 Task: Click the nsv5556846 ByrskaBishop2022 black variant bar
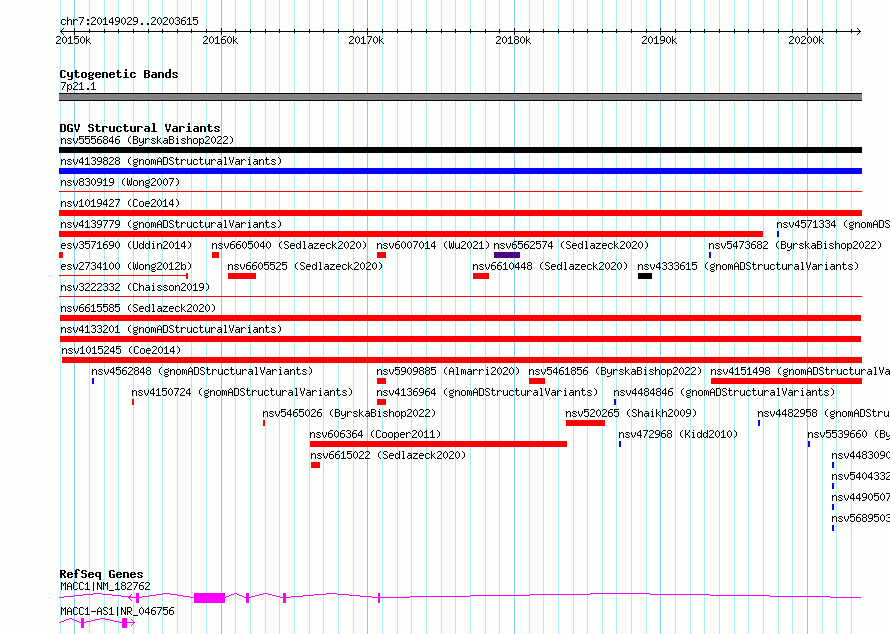pyautogui.click(x=460, y=150)
